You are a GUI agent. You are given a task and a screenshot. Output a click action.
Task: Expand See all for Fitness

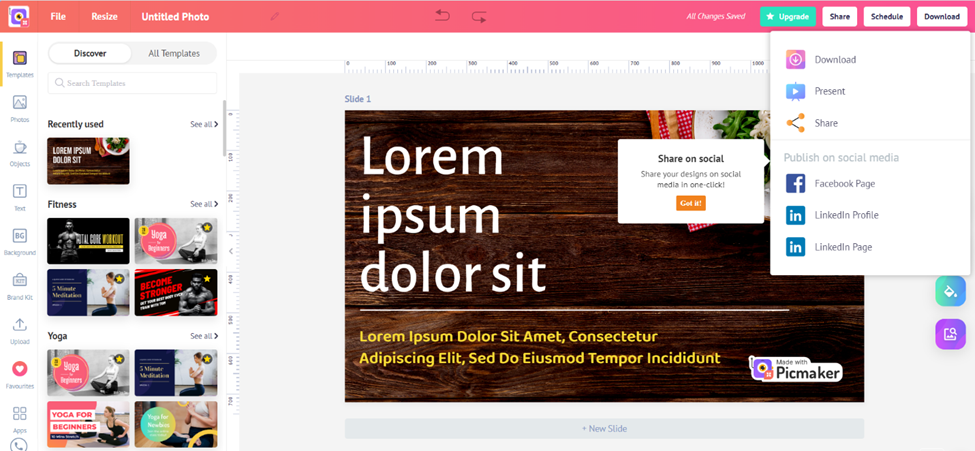click(204, 204)
